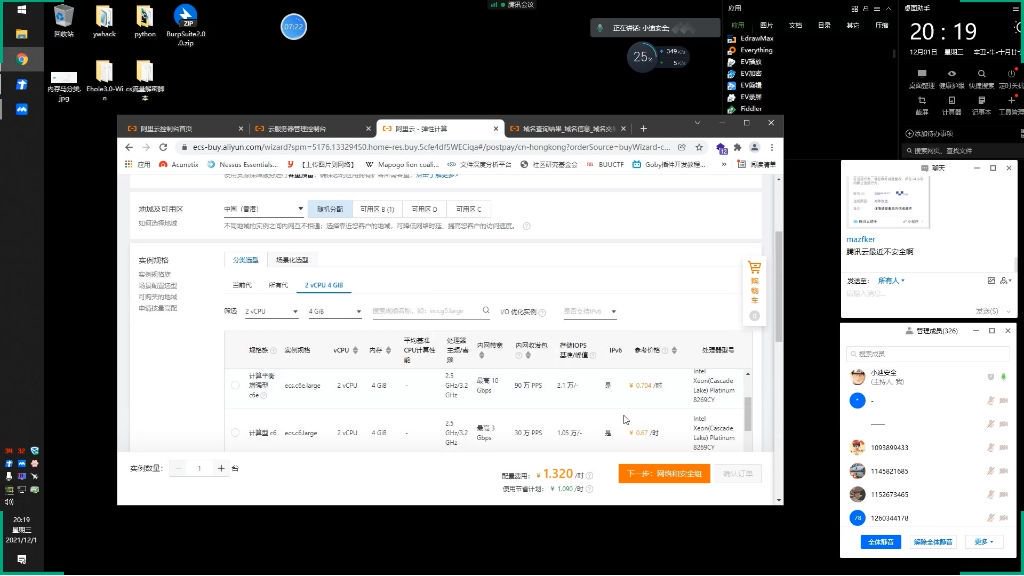Click the orange next step network button
This screenshot has height=576, width=1024.
(x=664, y=473)
